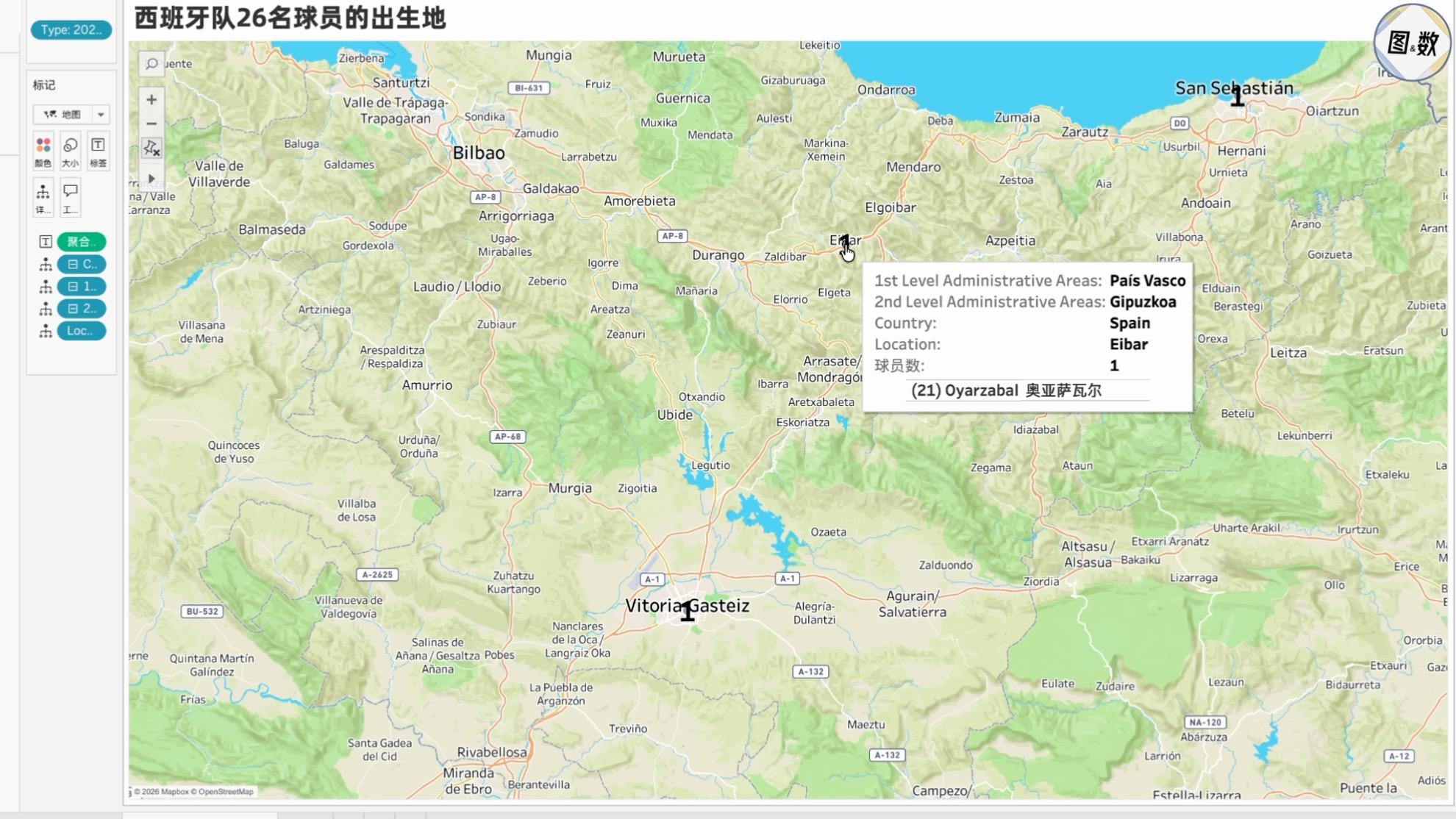The width and height of the screenshot is (1456, 819).
Task: Select the San Sebastián player mark
Action: click(1237, 96)
